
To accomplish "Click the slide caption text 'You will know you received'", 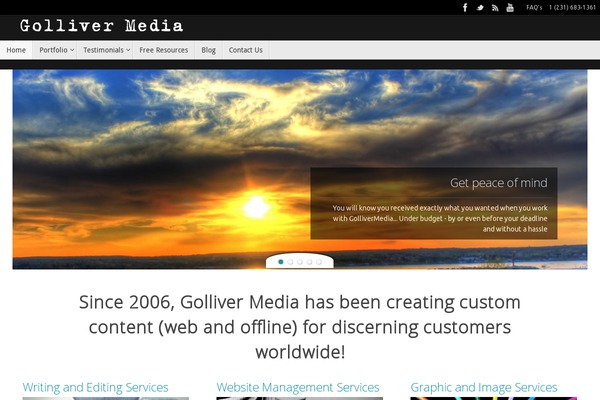I will (440, 219).
